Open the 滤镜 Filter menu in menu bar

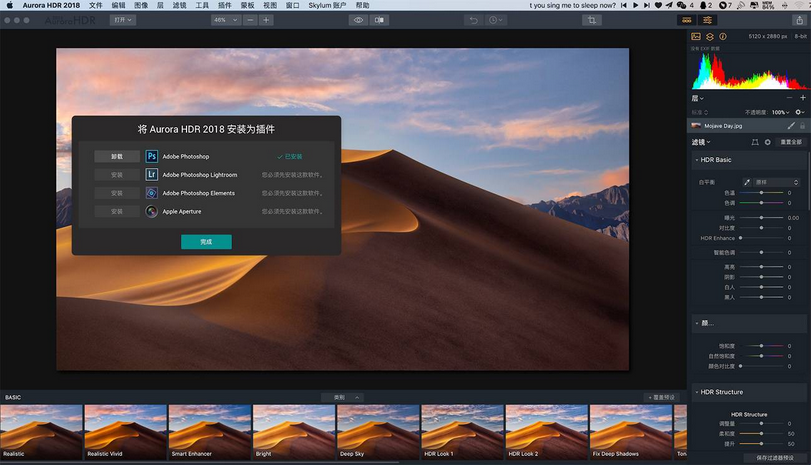[x=179, y=5]
